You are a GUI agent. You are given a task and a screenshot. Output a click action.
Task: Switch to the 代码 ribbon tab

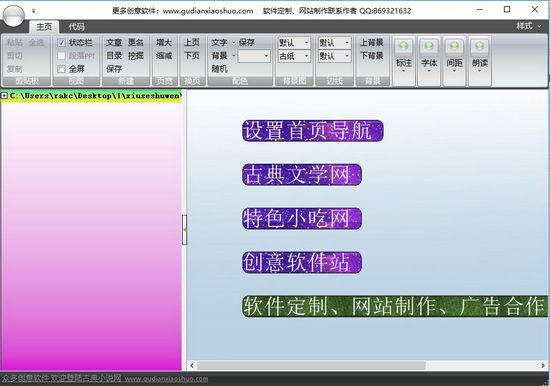tap(76, 27)
